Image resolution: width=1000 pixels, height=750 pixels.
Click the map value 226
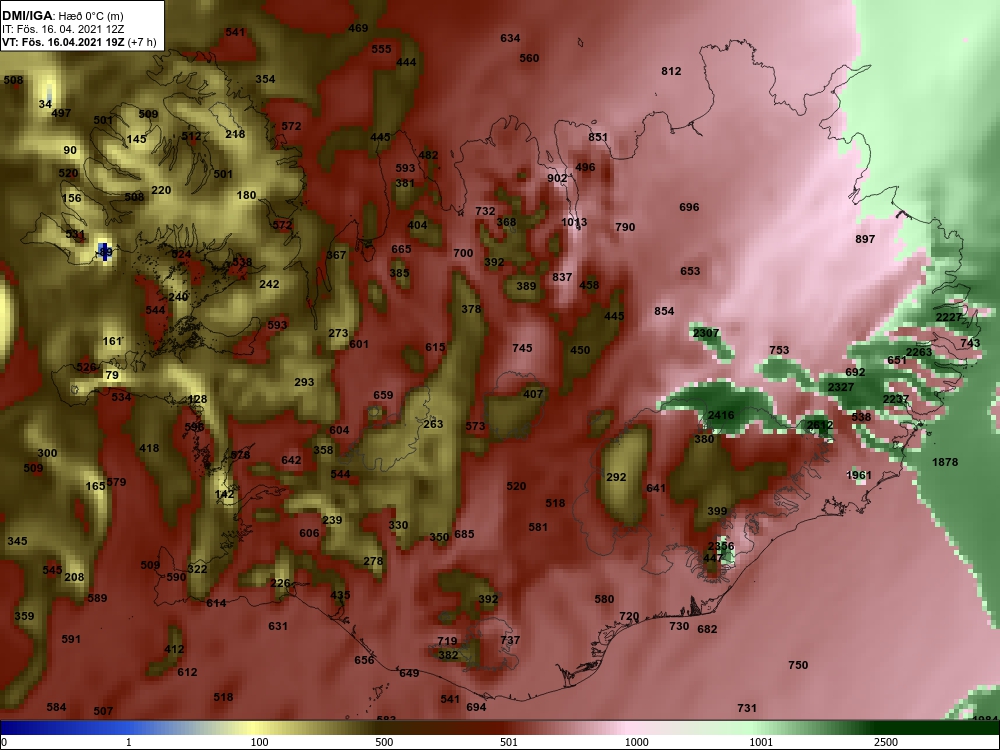click(280, 583)
